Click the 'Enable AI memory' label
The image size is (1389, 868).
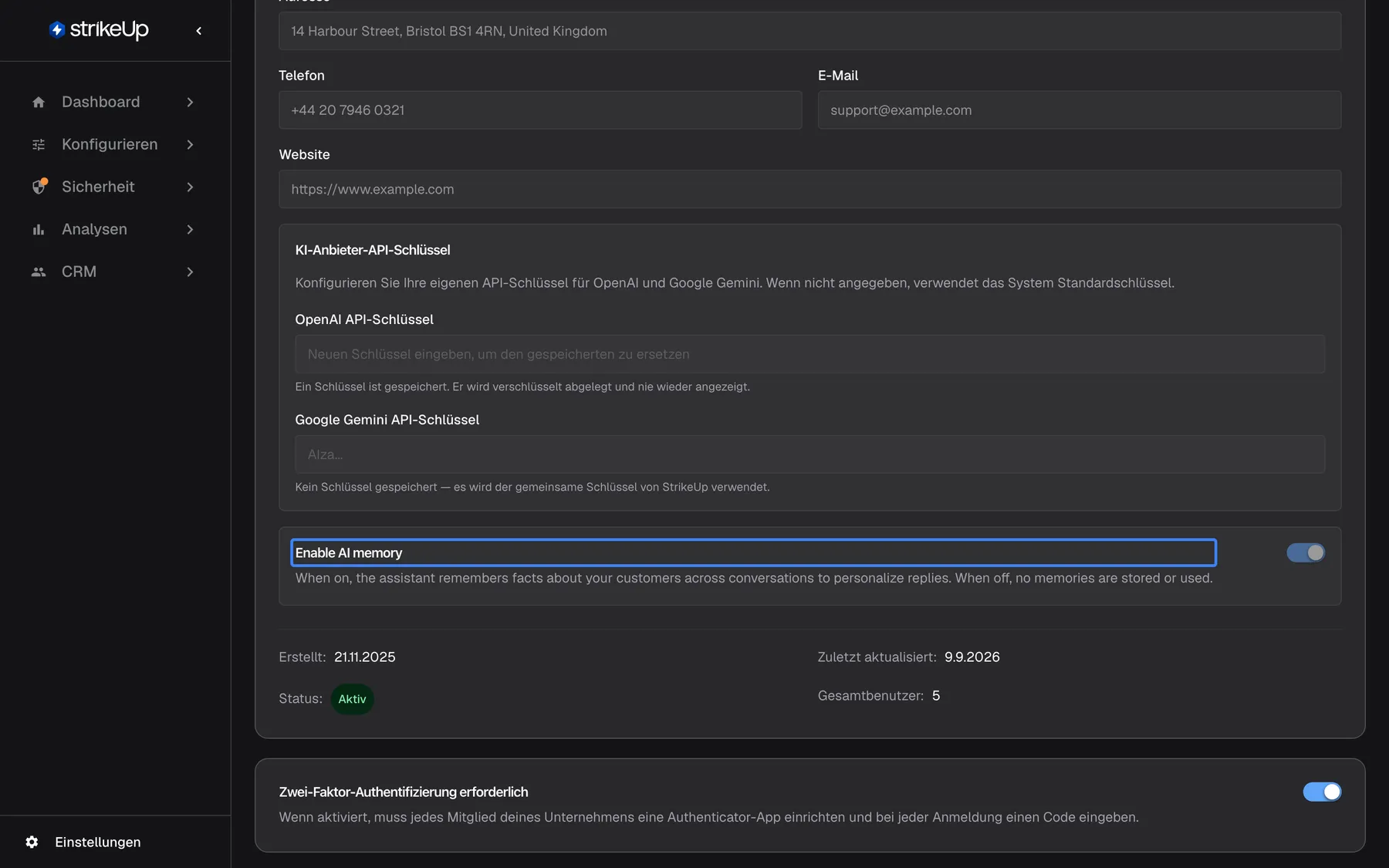tap(349, 552)
